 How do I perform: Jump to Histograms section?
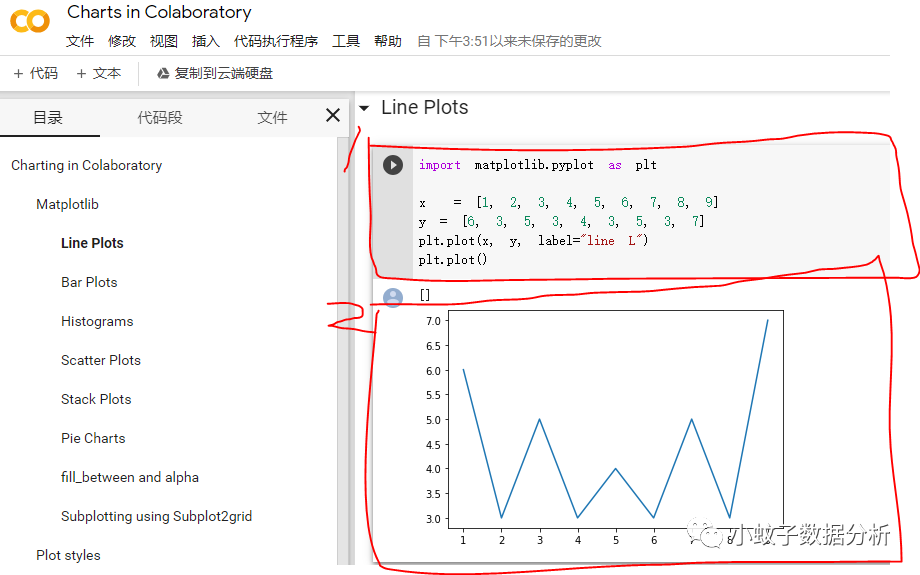pos(97,321)
